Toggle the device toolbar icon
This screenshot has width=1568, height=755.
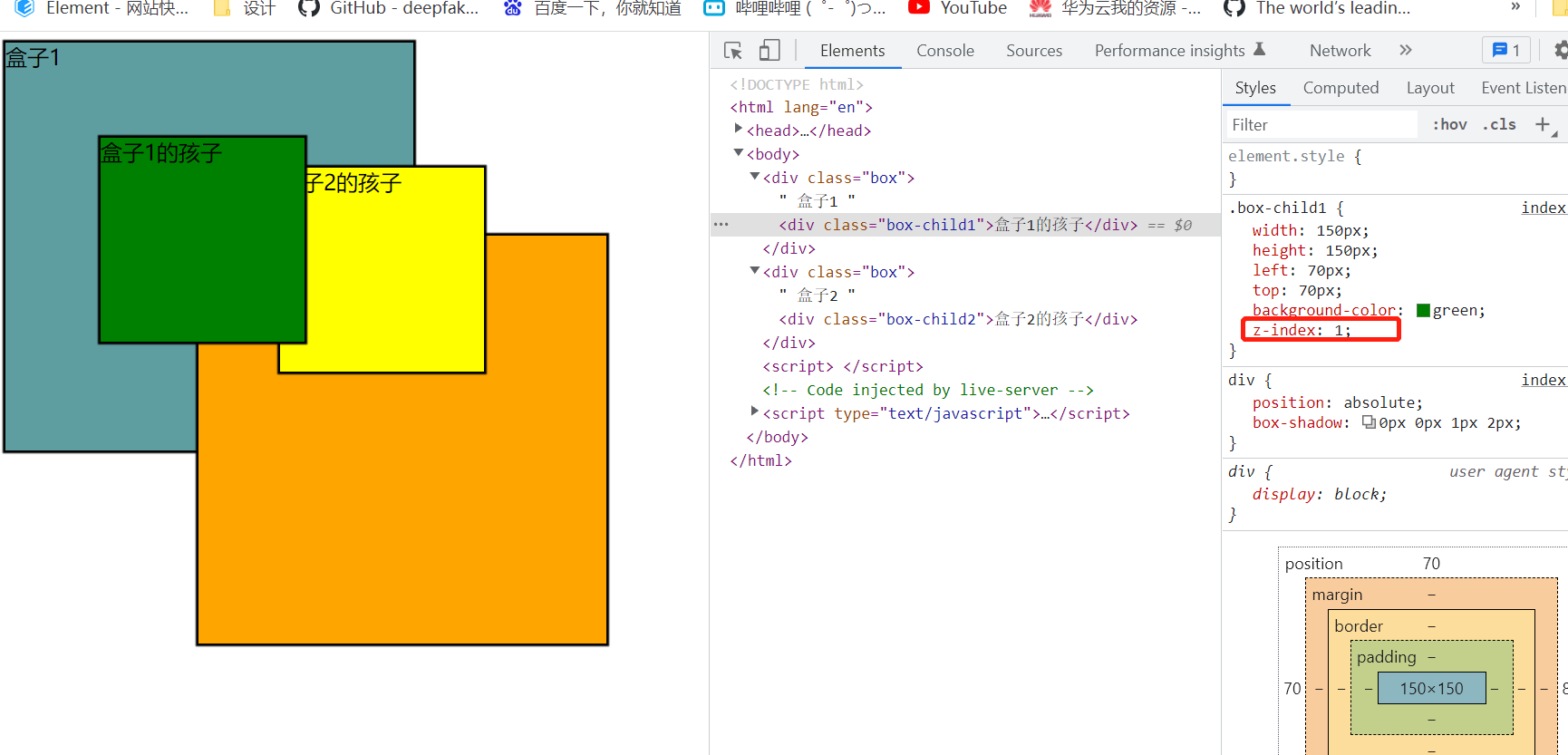coord(769,51)
